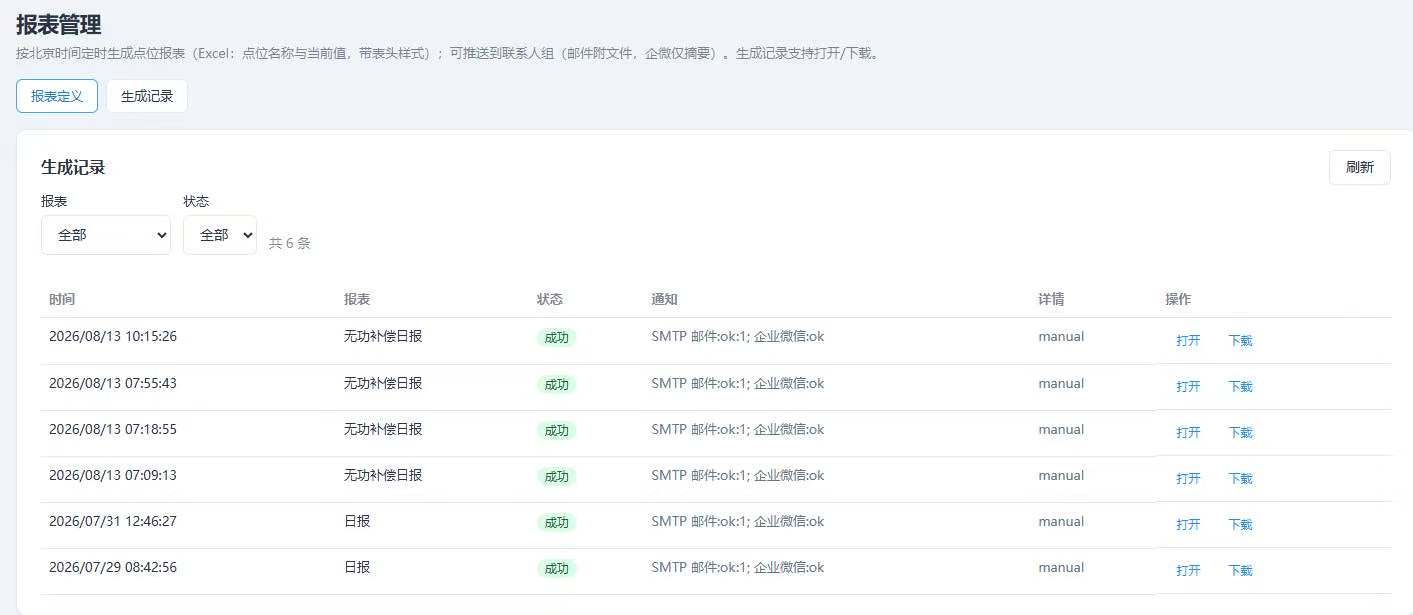
Task: Switch to the 生成记录 tab
Action: tap(147, 96)
